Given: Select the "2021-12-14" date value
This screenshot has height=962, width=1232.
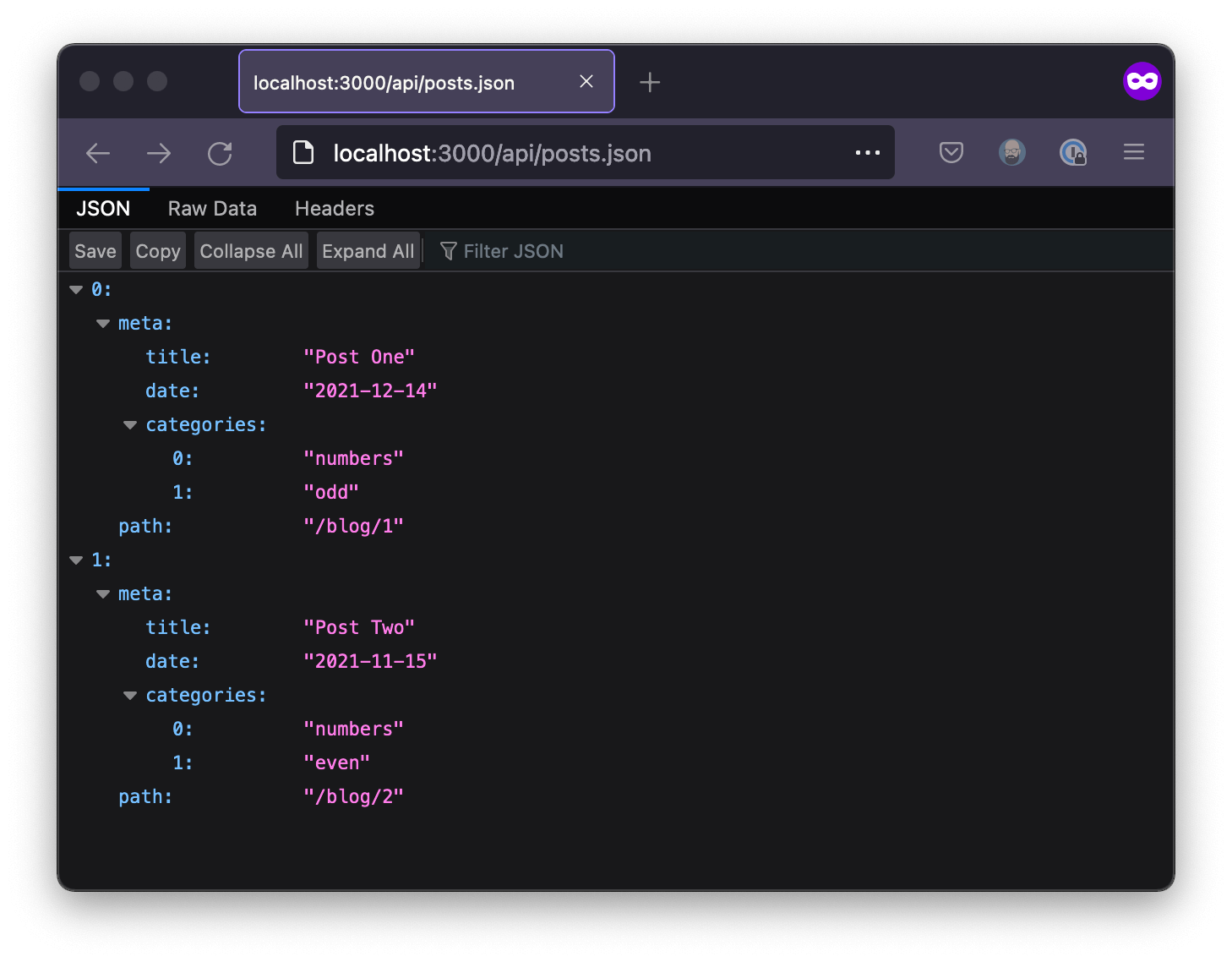Looking at the screenshot, I should [370, 391].
